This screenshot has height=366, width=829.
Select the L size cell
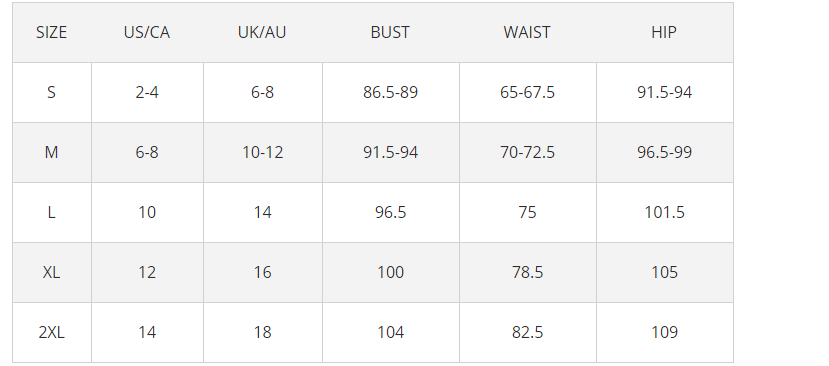tap(52, 213)
